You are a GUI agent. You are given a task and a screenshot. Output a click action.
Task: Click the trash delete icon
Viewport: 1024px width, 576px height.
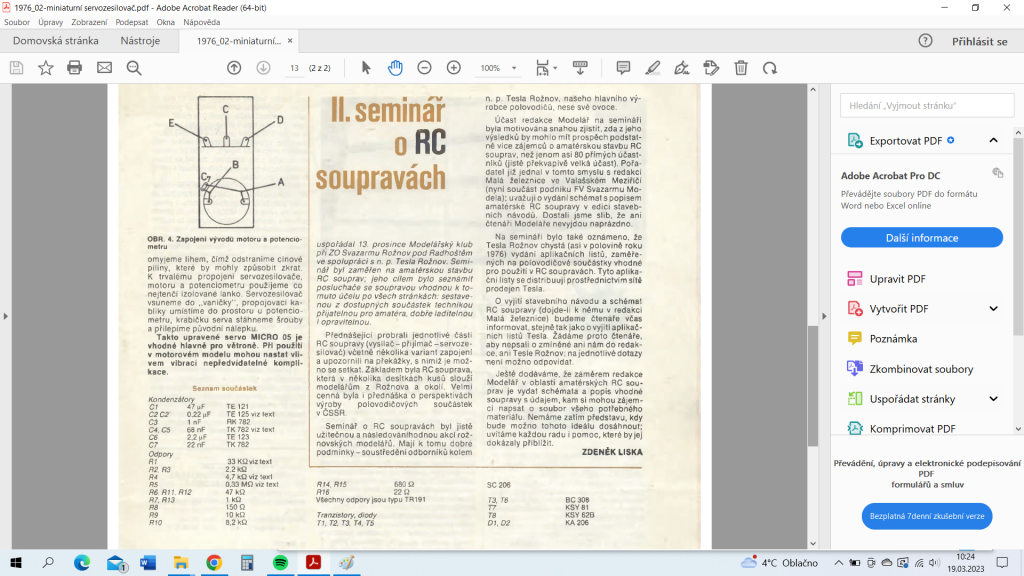pos(741,68)
